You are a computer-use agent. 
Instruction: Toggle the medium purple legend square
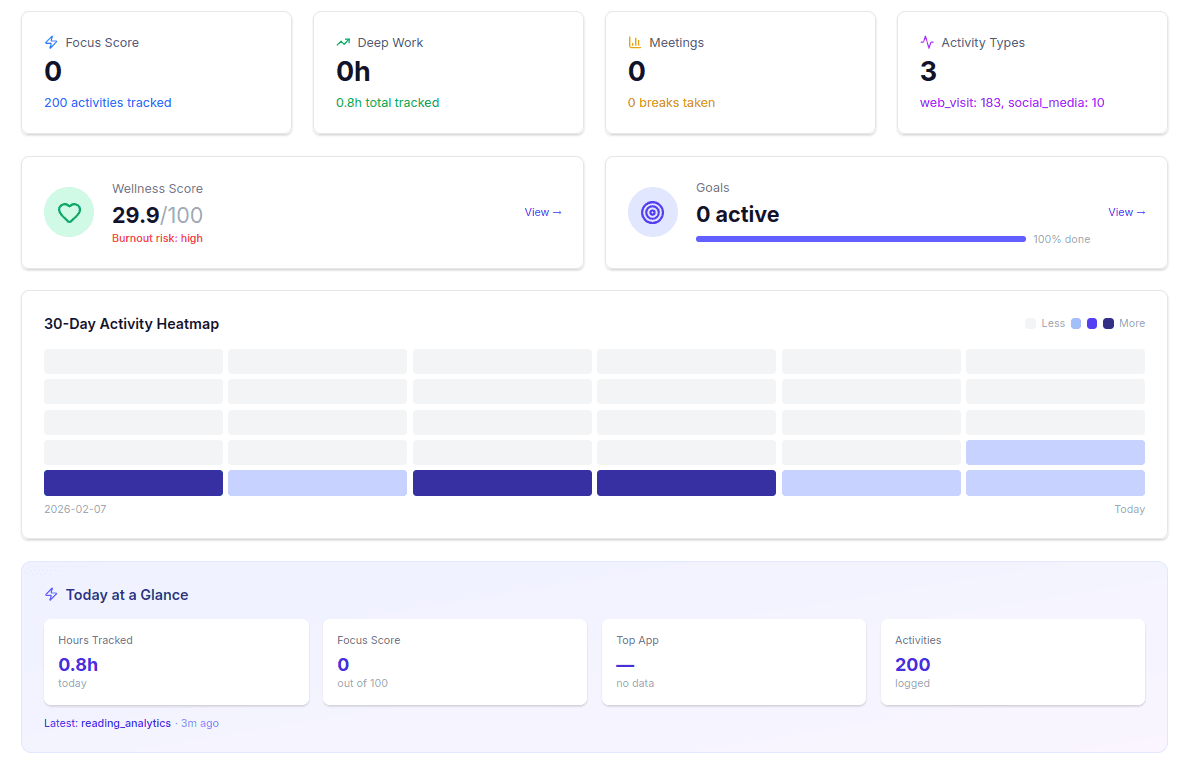pyautogui.click(x=1092, y=323)
